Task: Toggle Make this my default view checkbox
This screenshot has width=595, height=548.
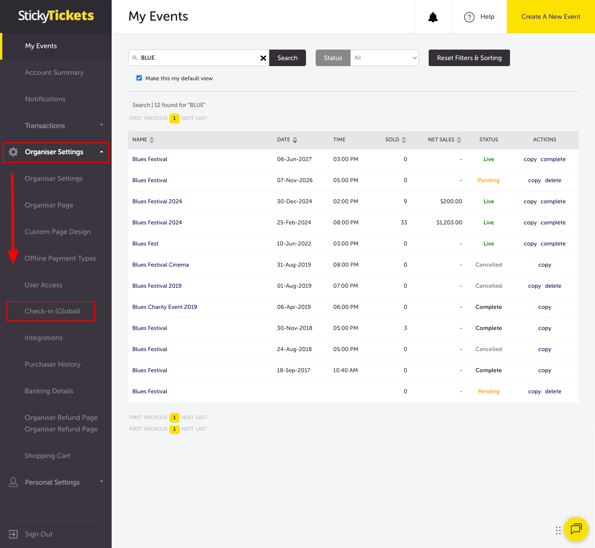Action: coord(139,78)
